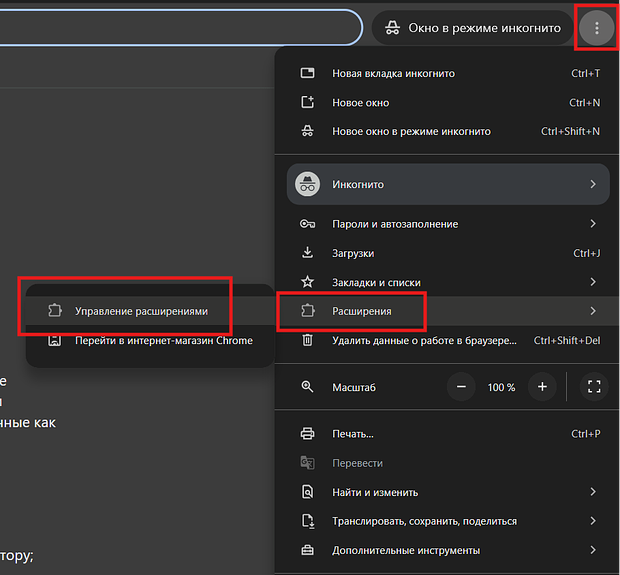620x575 pixels.
Task: Decrease page zoom with minus button
Action: [x=461, y=387]
